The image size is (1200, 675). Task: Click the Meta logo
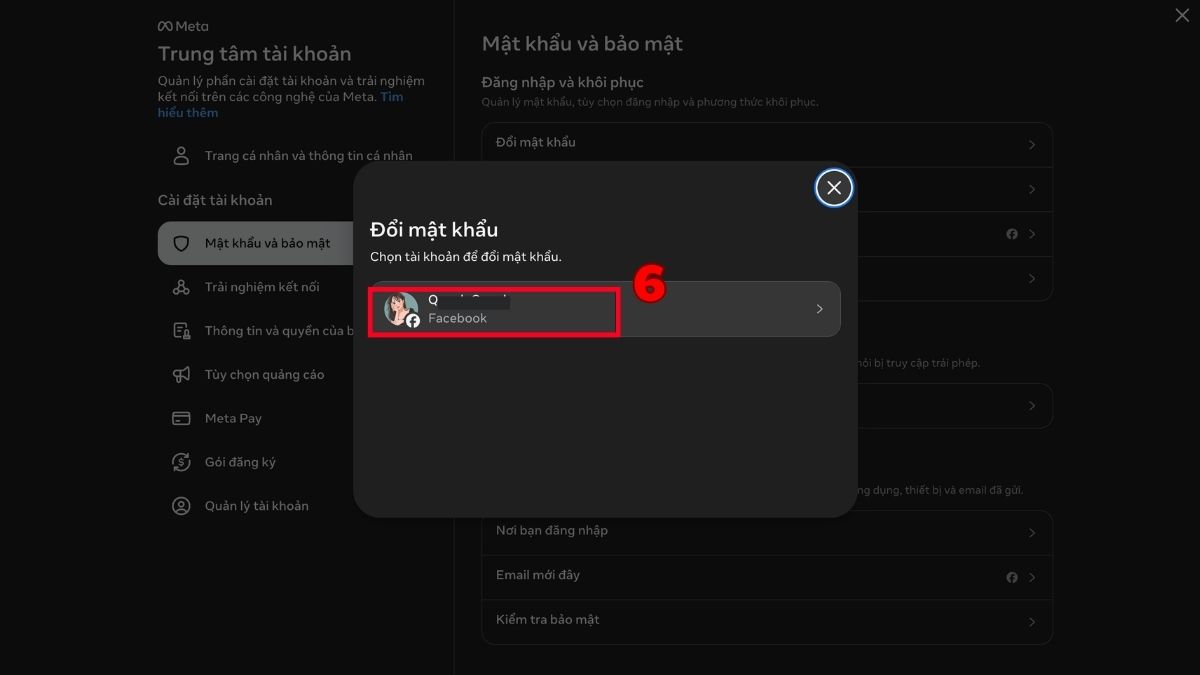(183, 26)
